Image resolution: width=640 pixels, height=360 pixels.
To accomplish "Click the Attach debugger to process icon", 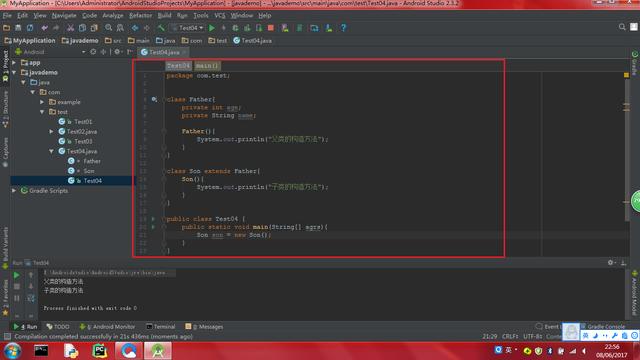I will [259, 28].
